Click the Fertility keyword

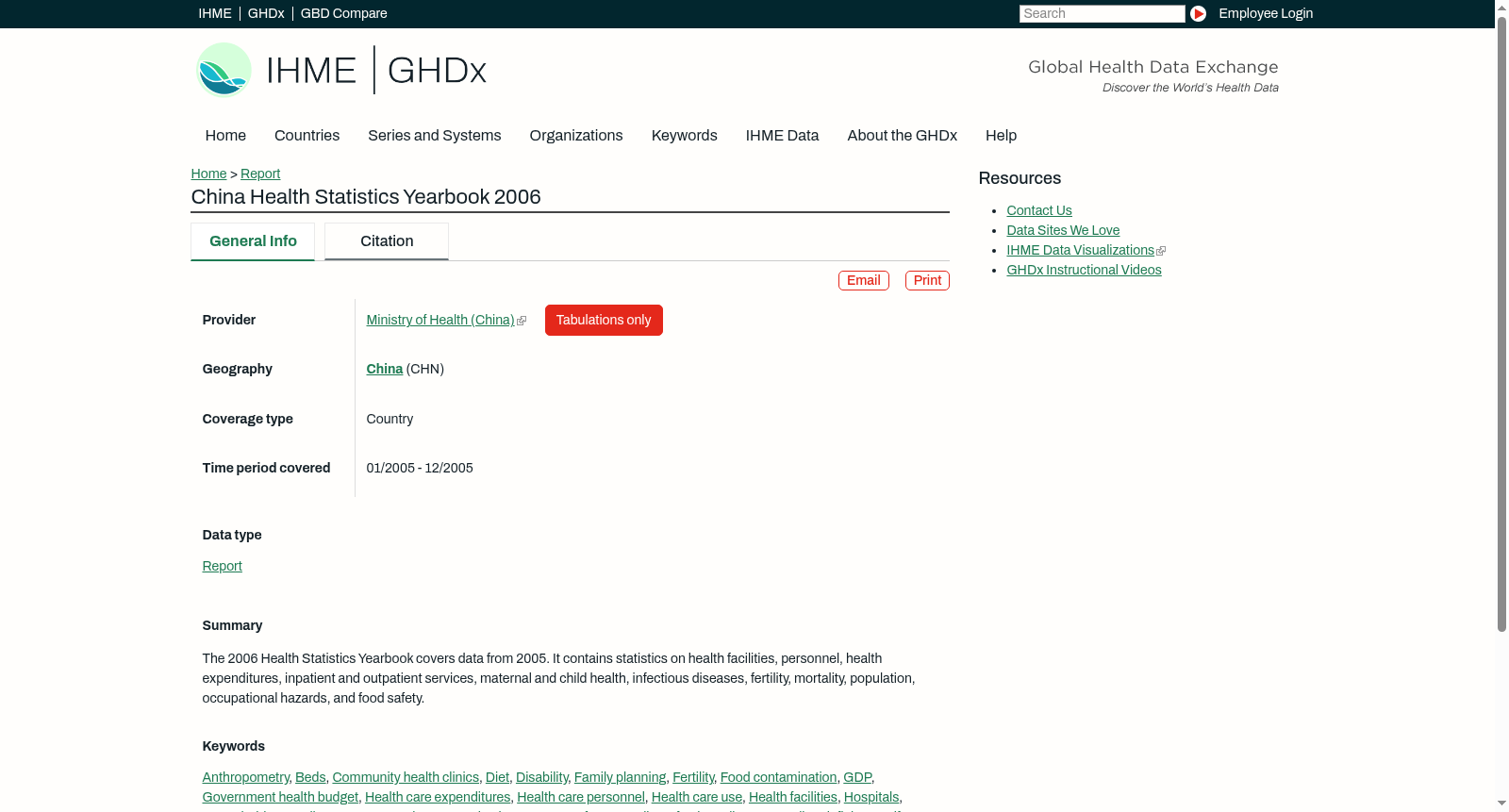pyautogui.click(x=693, y=777)
